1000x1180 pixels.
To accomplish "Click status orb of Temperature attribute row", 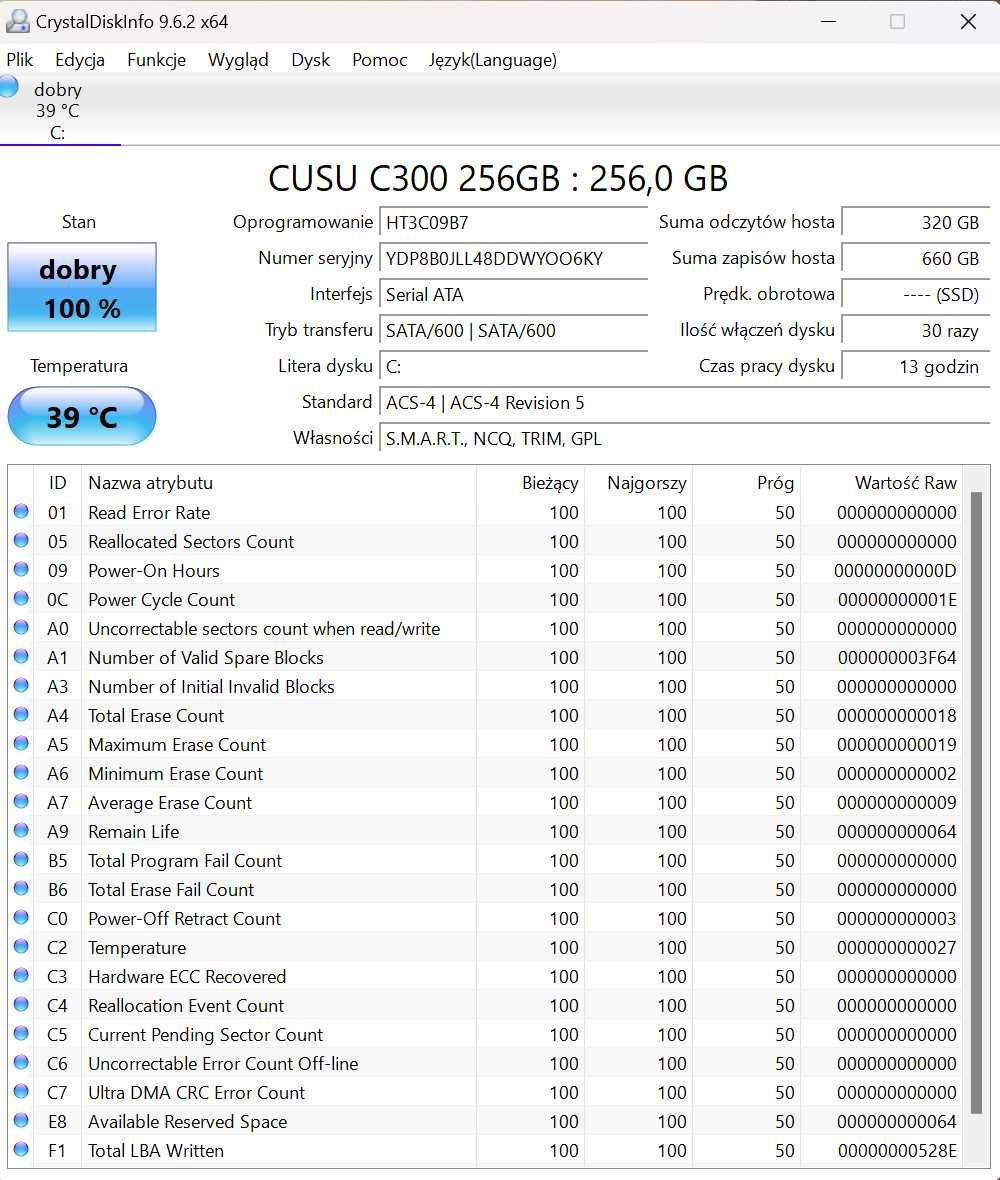I will [x=21, y=946].
